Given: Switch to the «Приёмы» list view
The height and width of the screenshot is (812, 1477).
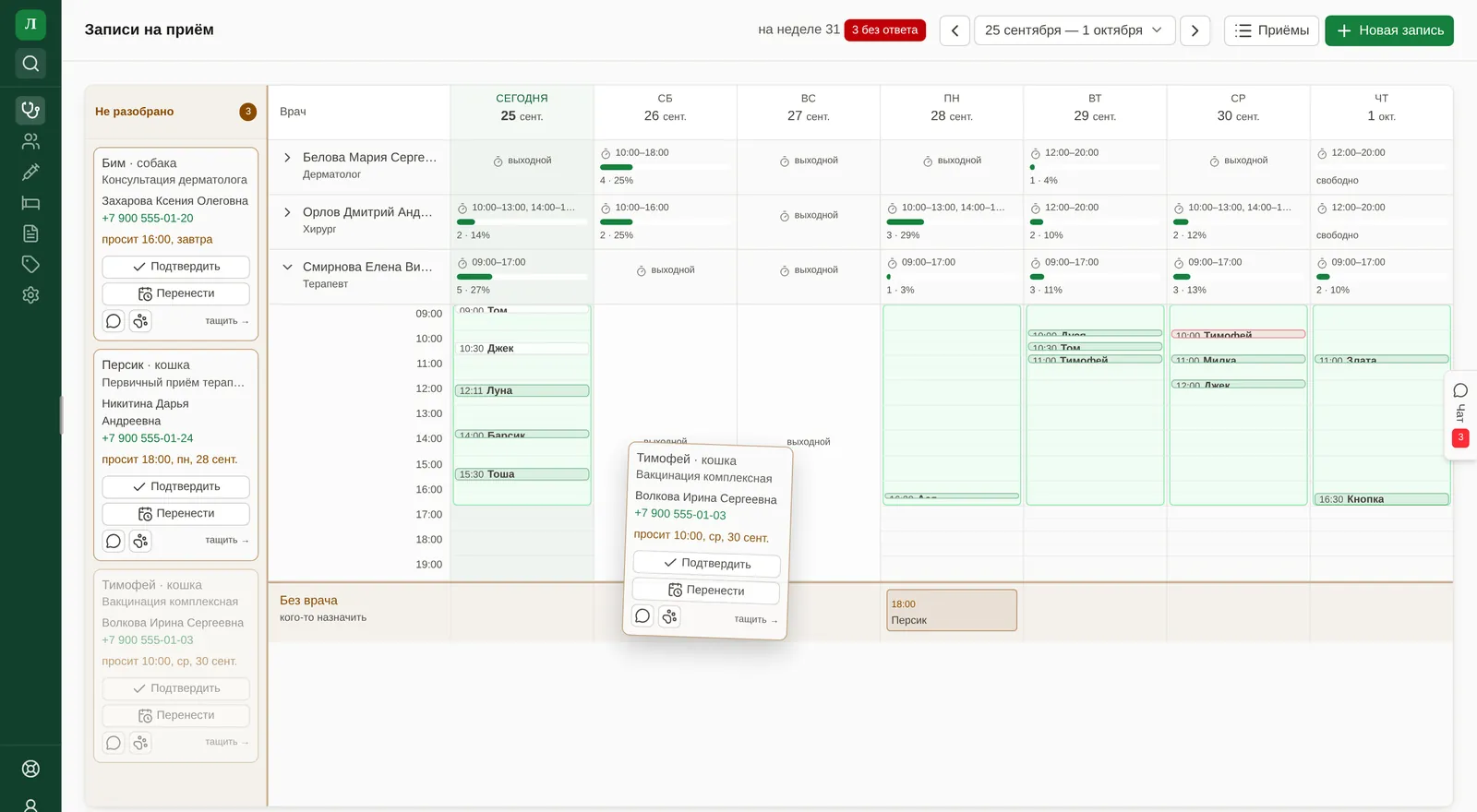Looking at the screenshot, I should (1272, 30).
